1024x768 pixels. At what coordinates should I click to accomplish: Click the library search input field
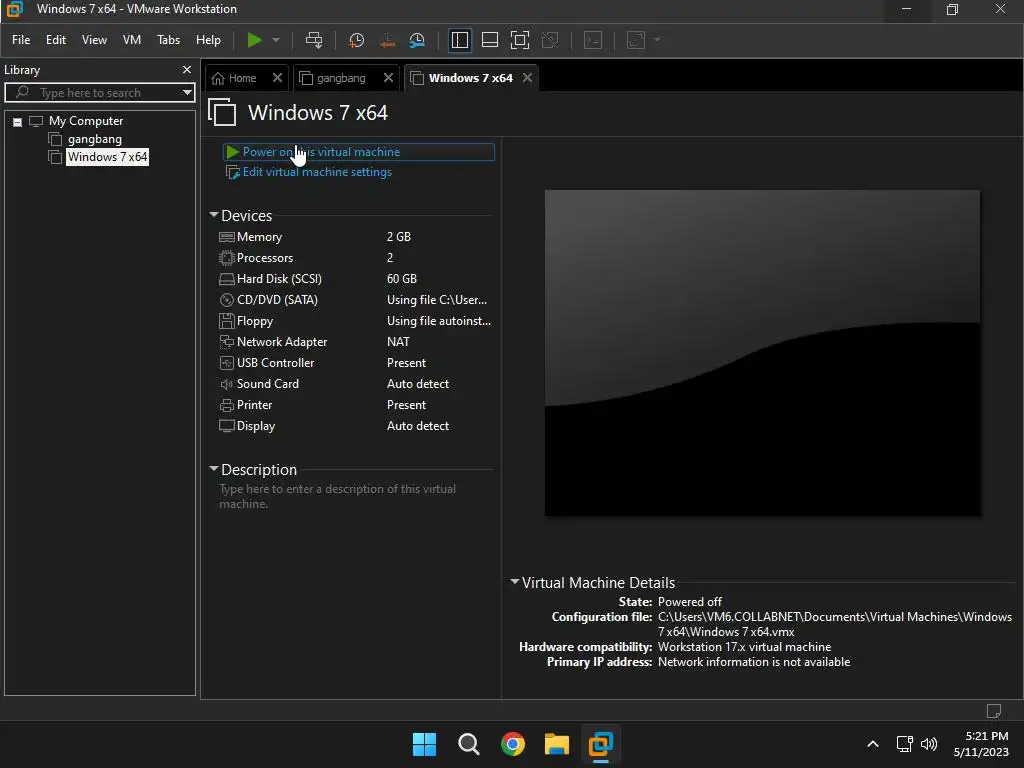point(93,93)
